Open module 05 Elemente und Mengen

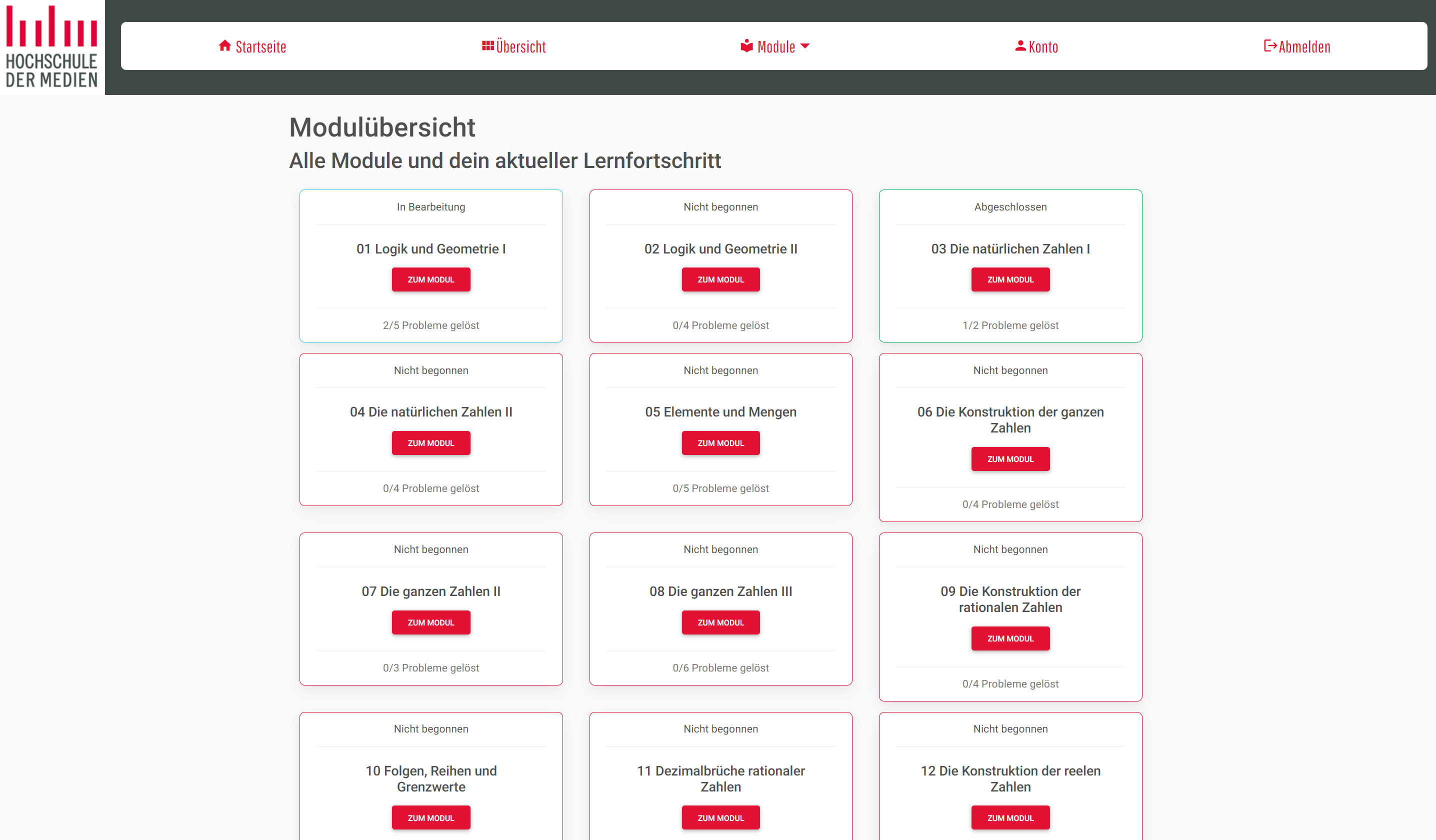pyautogui.click(x=721, y=443)
